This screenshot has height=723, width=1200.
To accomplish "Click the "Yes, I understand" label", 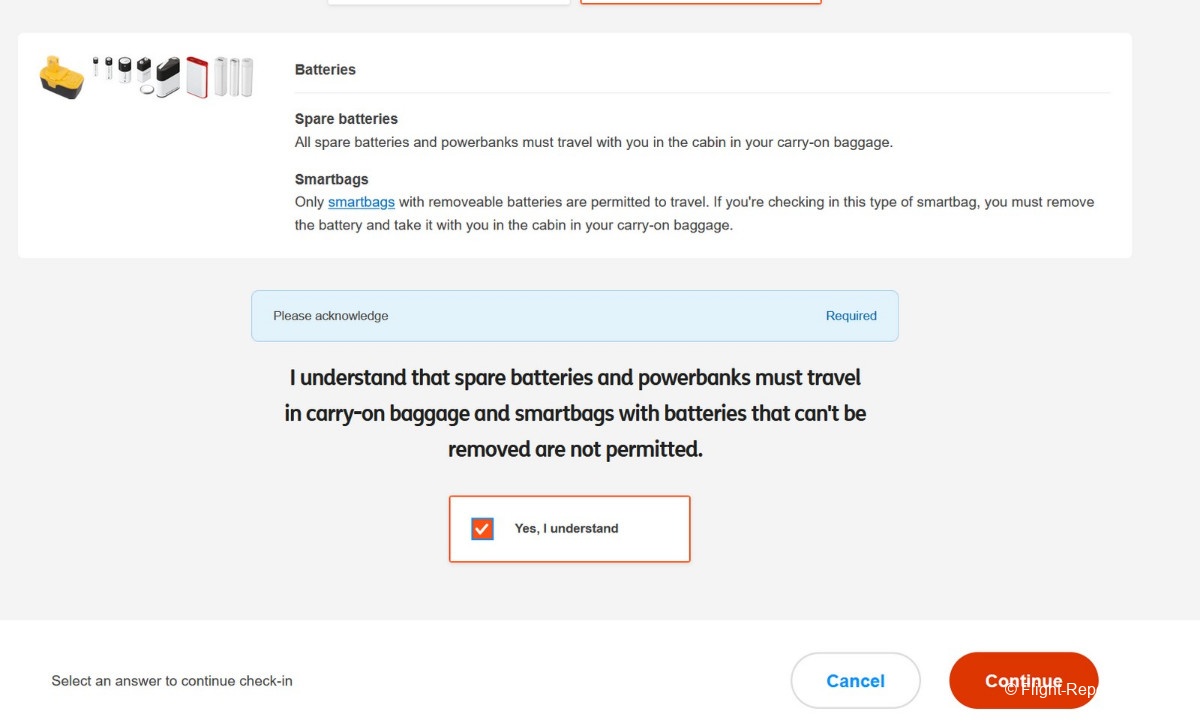I will pos(566,528).
